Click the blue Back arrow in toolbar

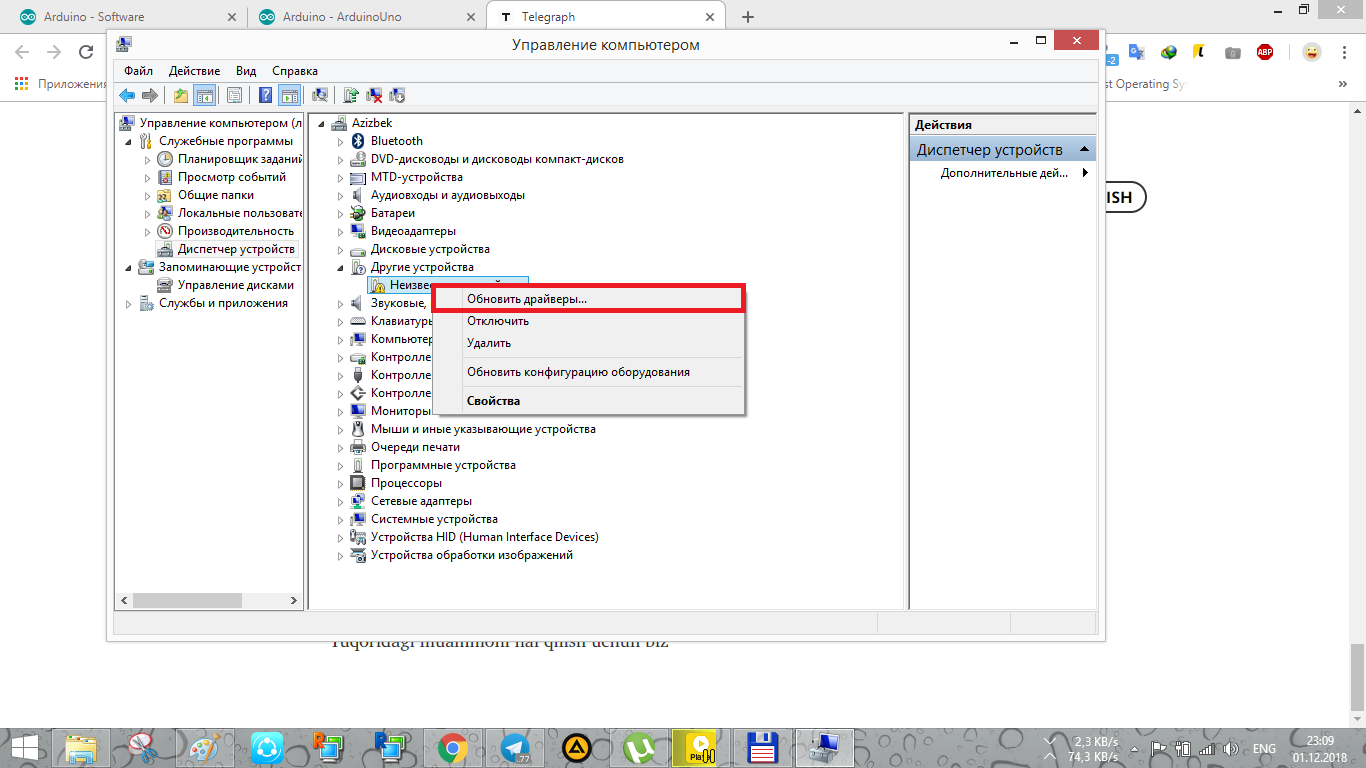[127, 95]
